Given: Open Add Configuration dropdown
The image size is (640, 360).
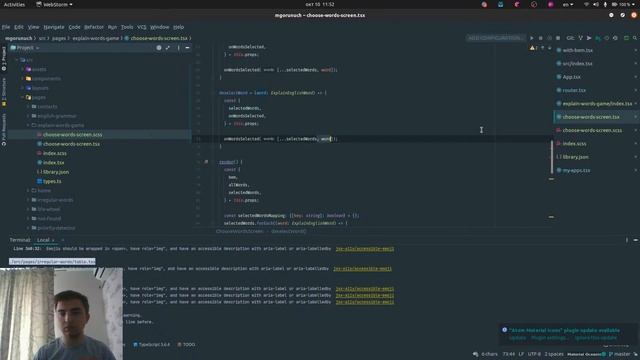Looking at the screenshot, I should click(x=496, y=38).
